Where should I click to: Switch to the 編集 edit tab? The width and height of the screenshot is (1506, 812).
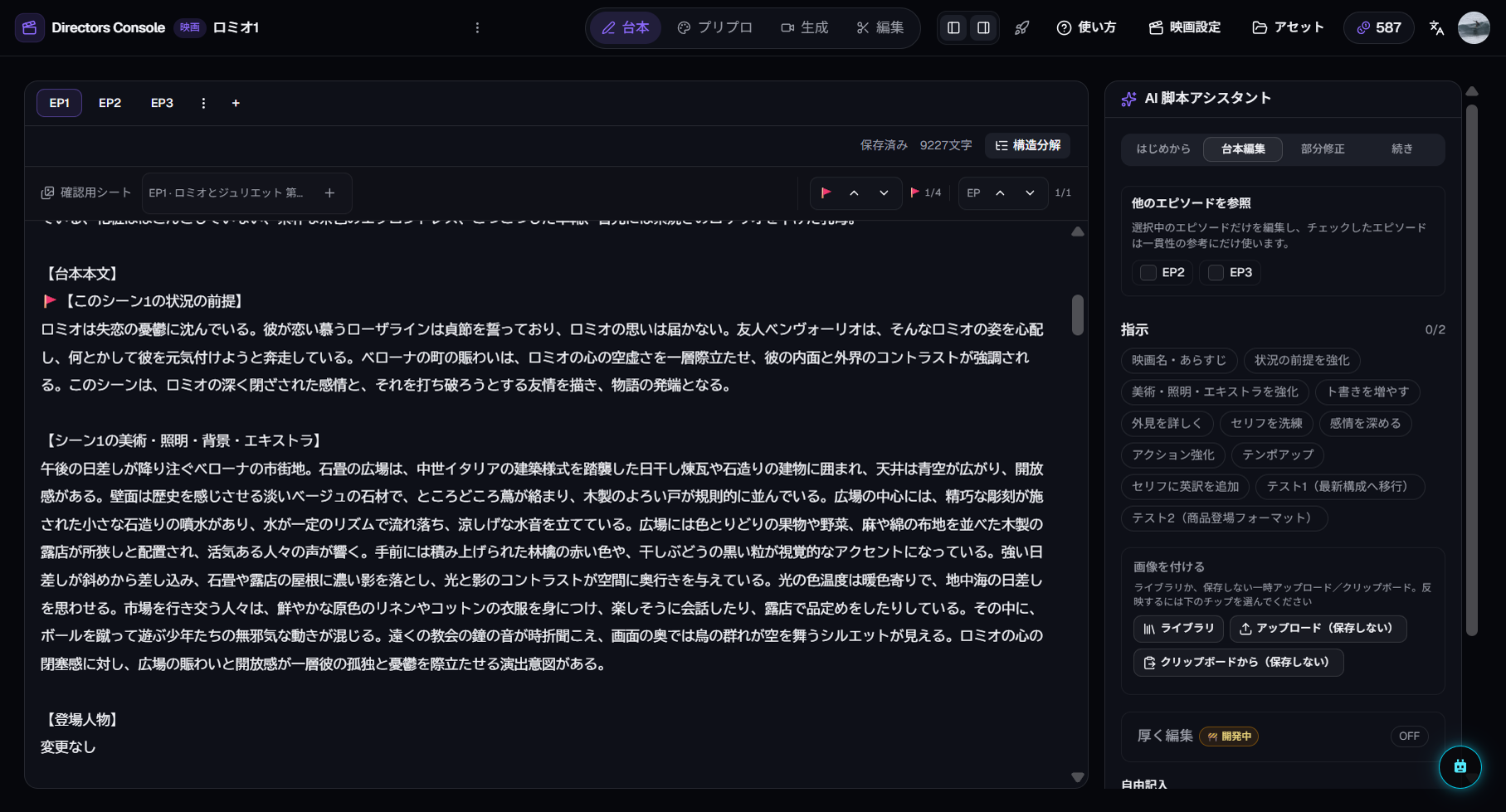880,27
